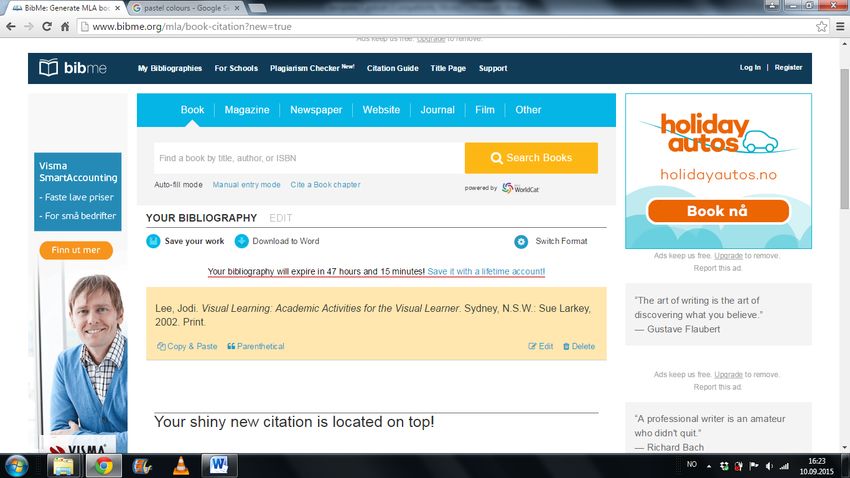Open the browser home page icon

pos(65,27)
